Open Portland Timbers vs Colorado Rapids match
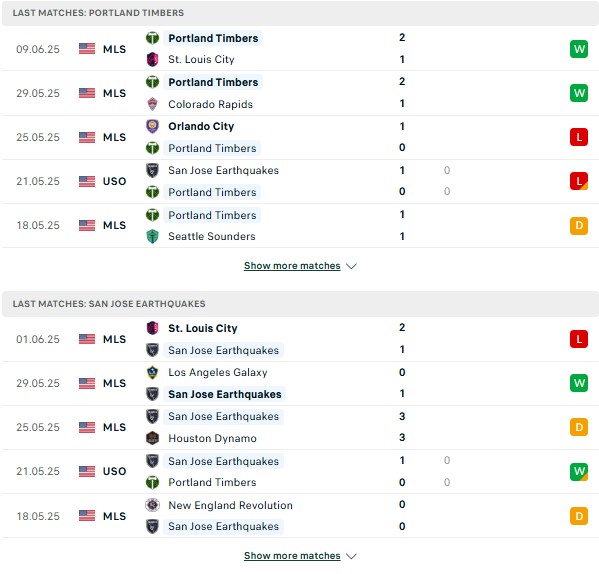This screenshot has height=574, width=599. pos(300,93)
